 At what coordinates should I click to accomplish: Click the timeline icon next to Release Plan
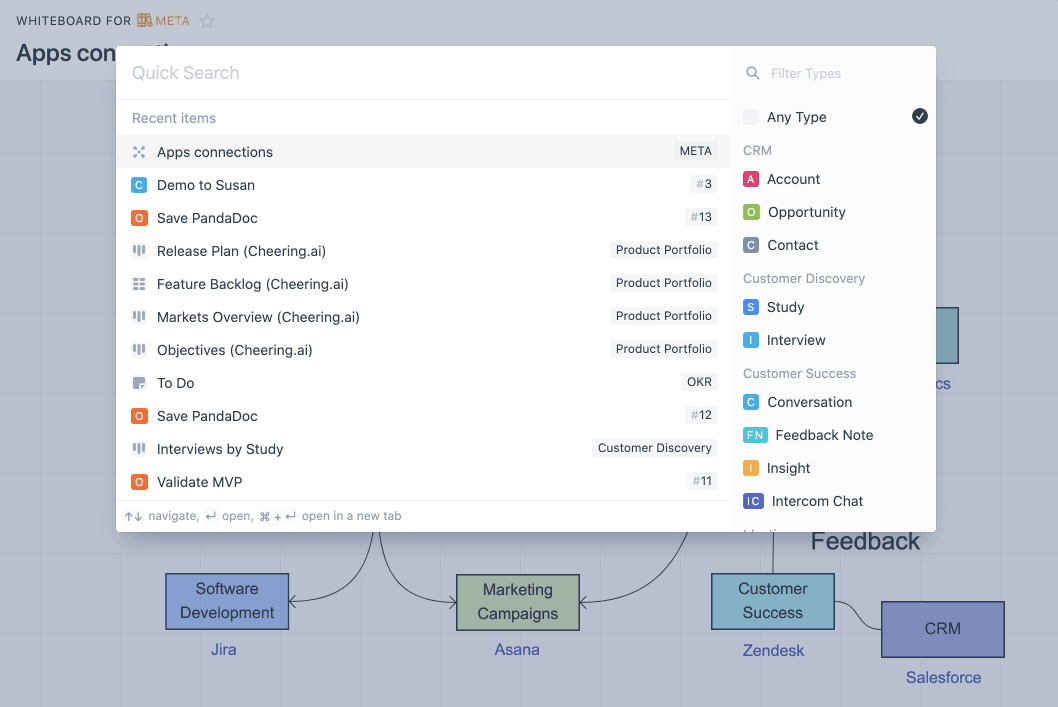pyautogui.click(x=139, y=250)
